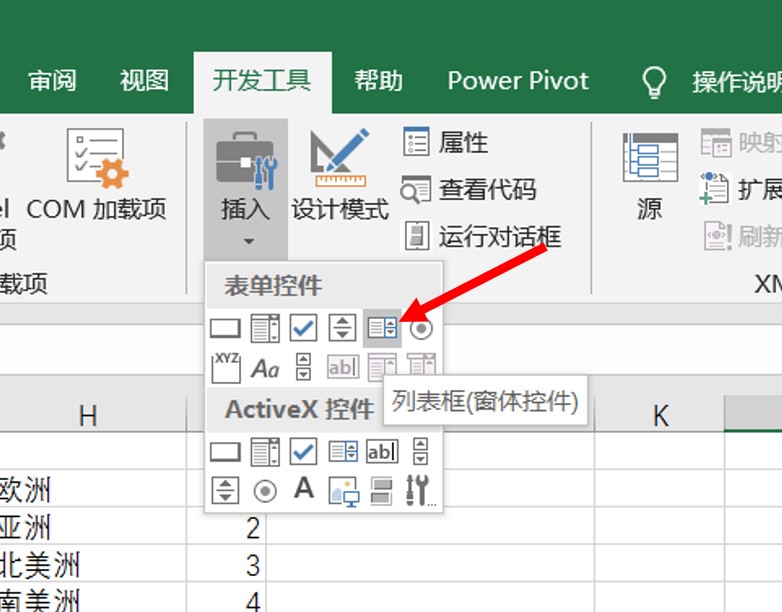Click the lightbulb Tell Me icon
Viewport: 782px width, 612px height.
click(654, 82)
